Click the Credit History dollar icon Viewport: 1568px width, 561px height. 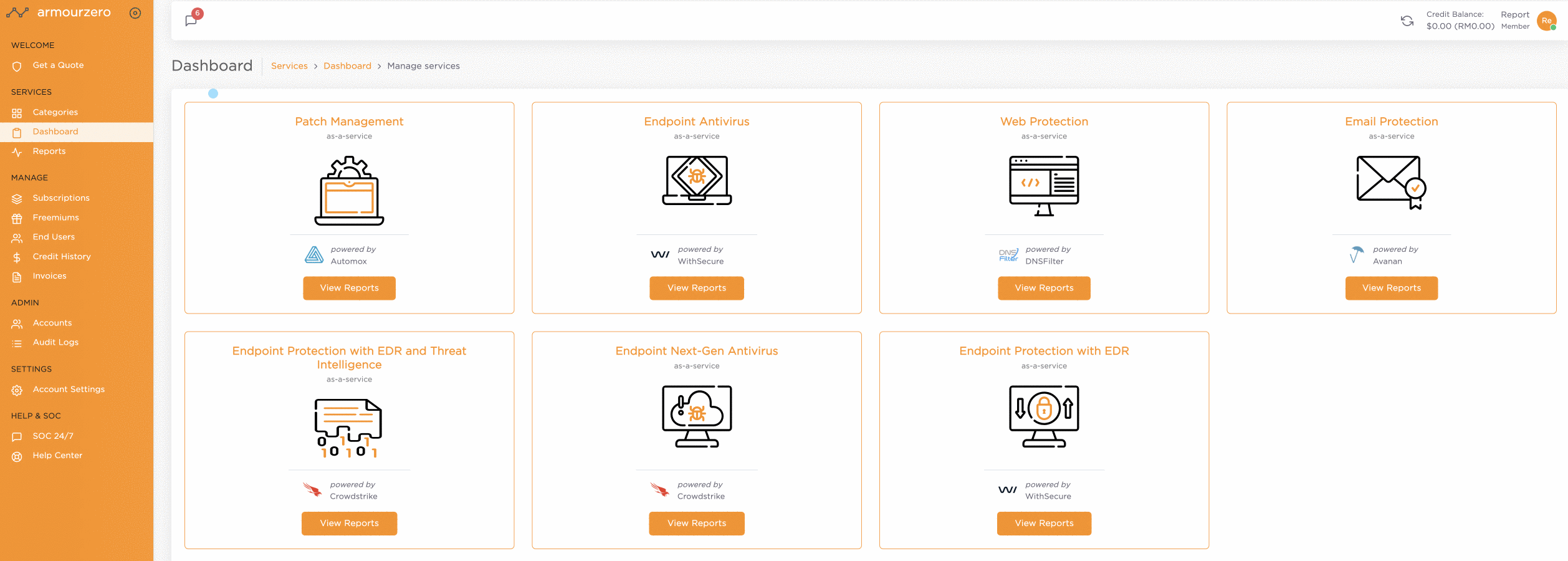[x=17, y=257]
